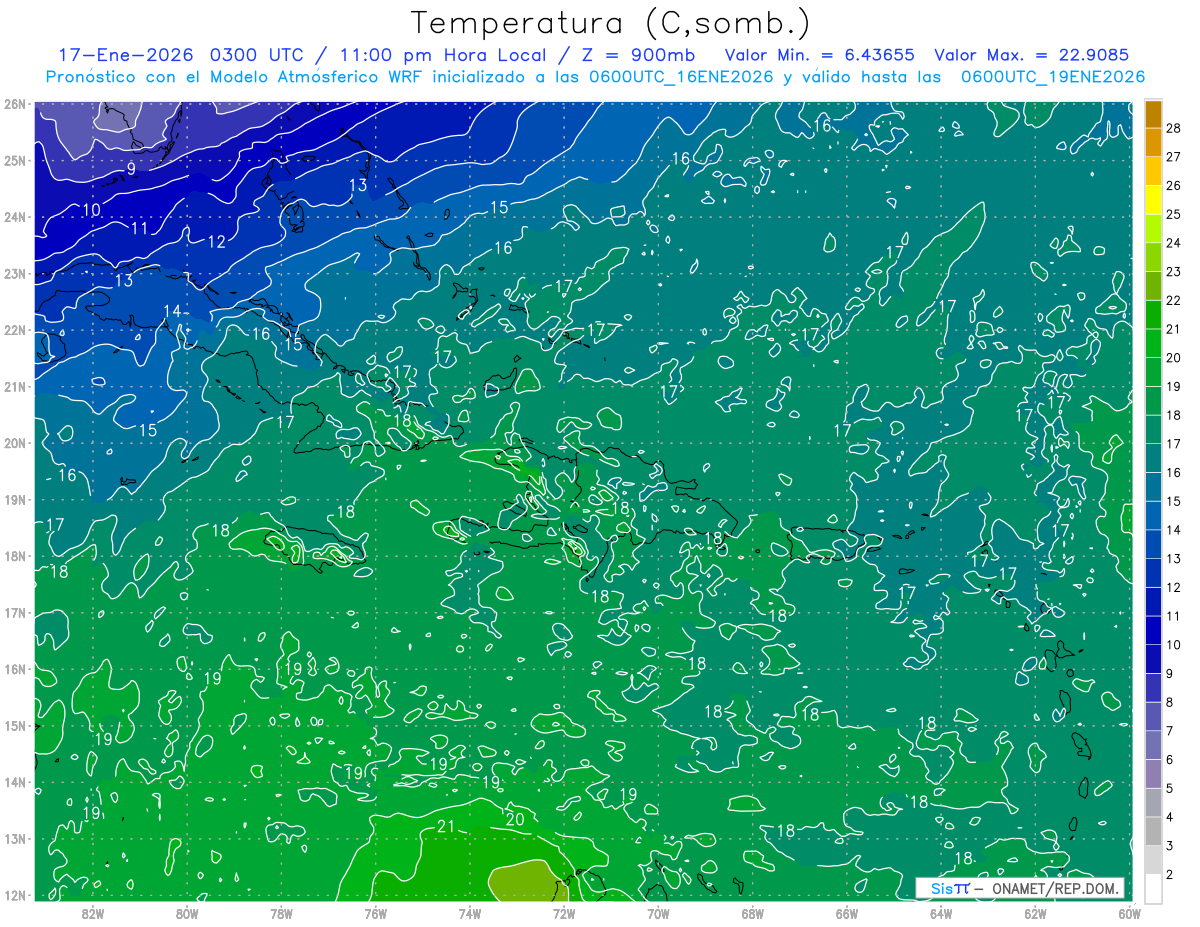Viewport: 1200px width, 927px height.
Task: Click legend value 7
Action: point(1169,731)
